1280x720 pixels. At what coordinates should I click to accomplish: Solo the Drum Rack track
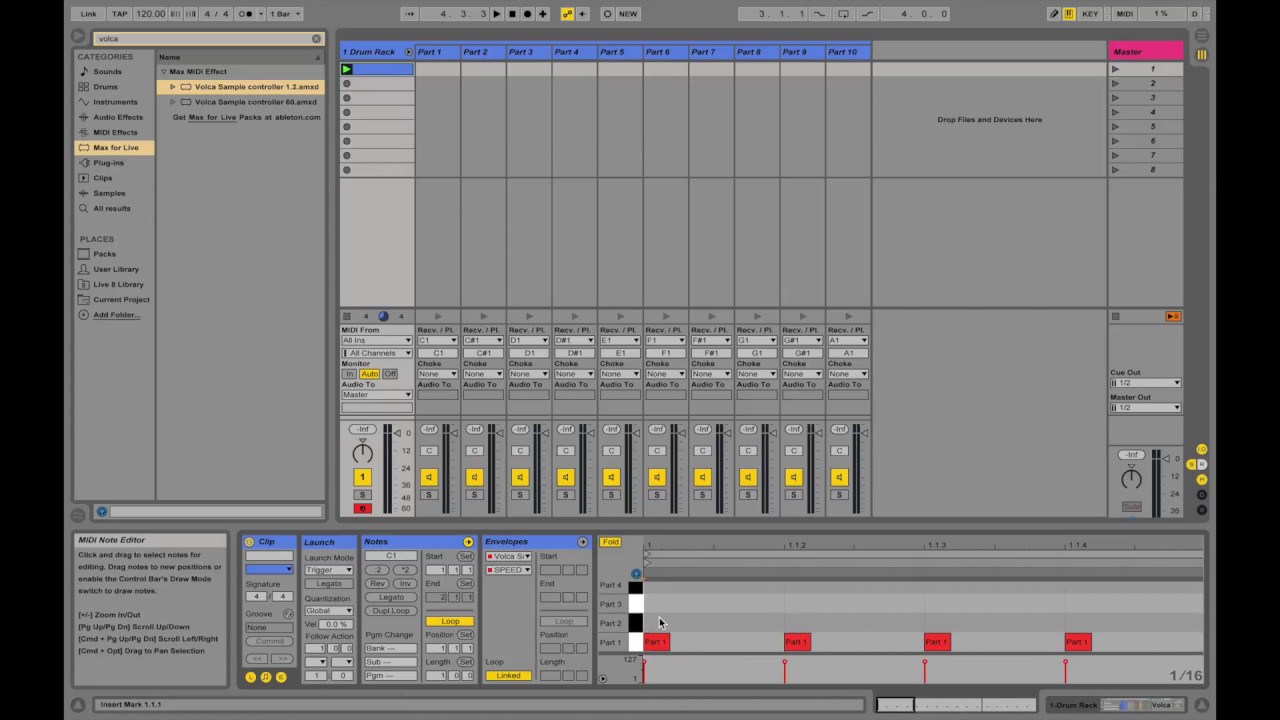[362, 495]
